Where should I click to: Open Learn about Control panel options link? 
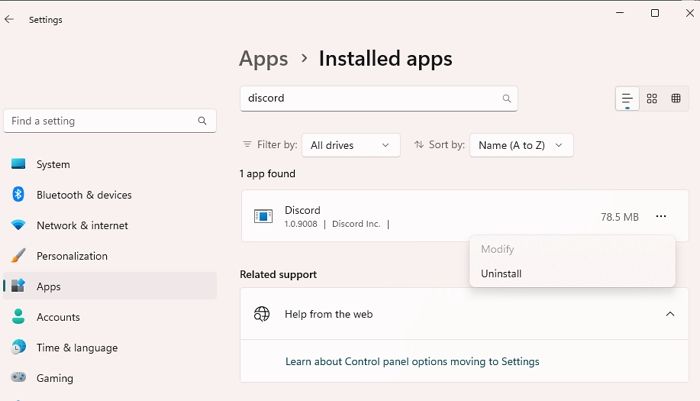click(412, 361)
